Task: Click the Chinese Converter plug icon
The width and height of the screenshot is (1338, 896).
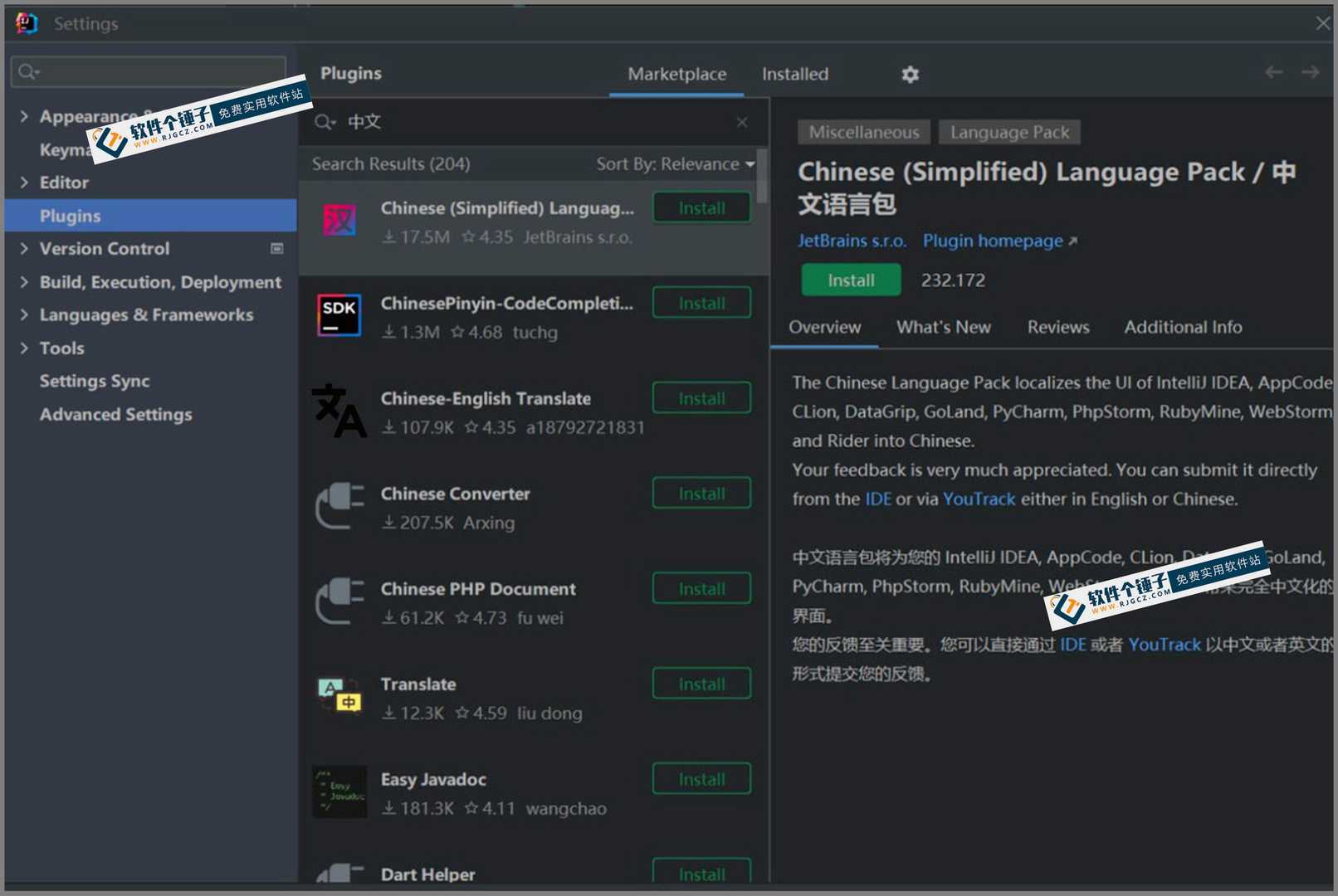Action: point(339,506)
